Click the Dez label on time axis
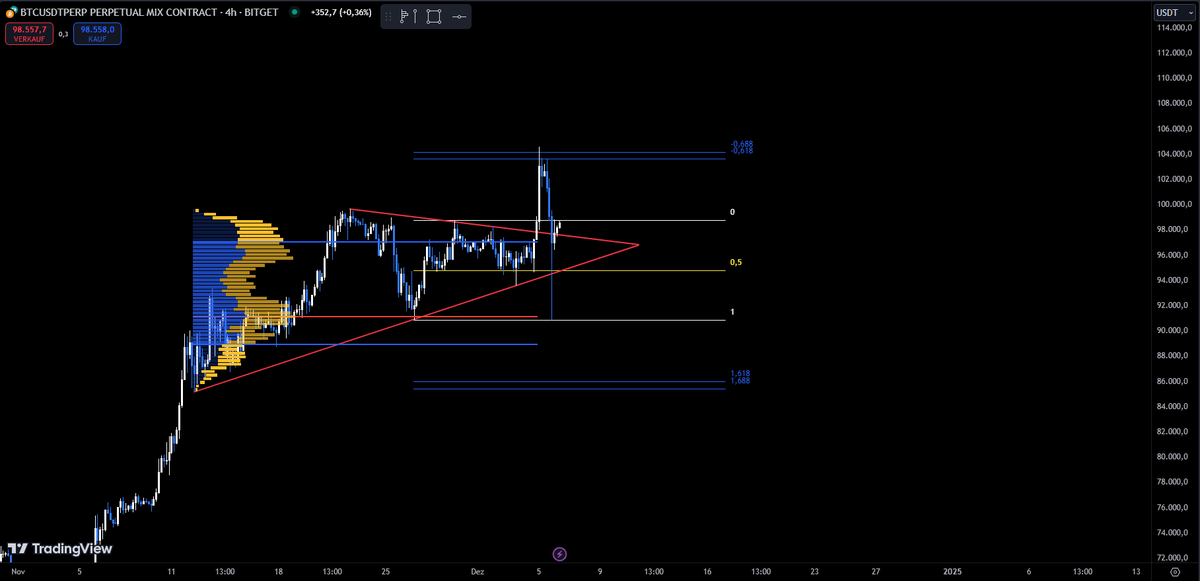Viewport: 1200px width, 581px height. coord(477,571)
